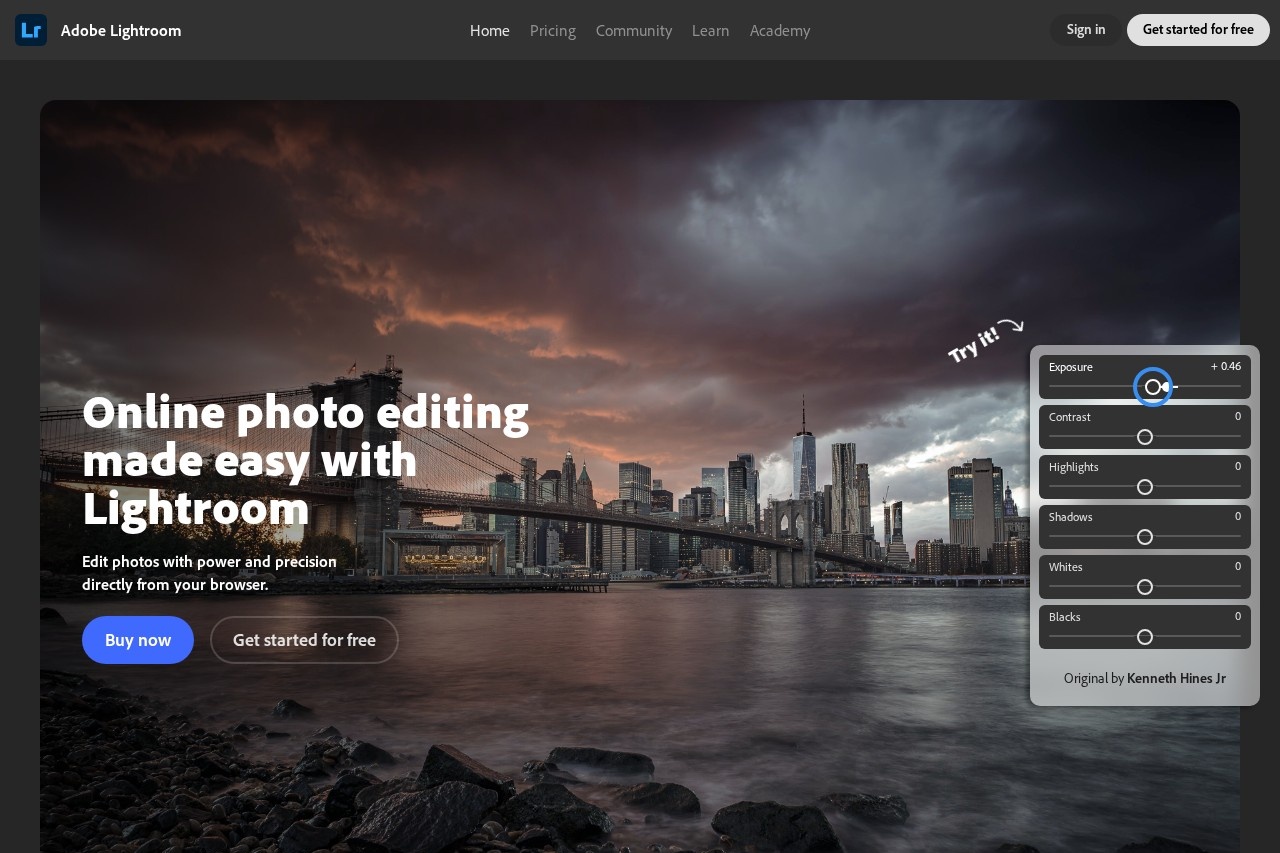The image size is (1280, 853).
Task: Click the Blacks slider handle
Action: (1145, 637)
